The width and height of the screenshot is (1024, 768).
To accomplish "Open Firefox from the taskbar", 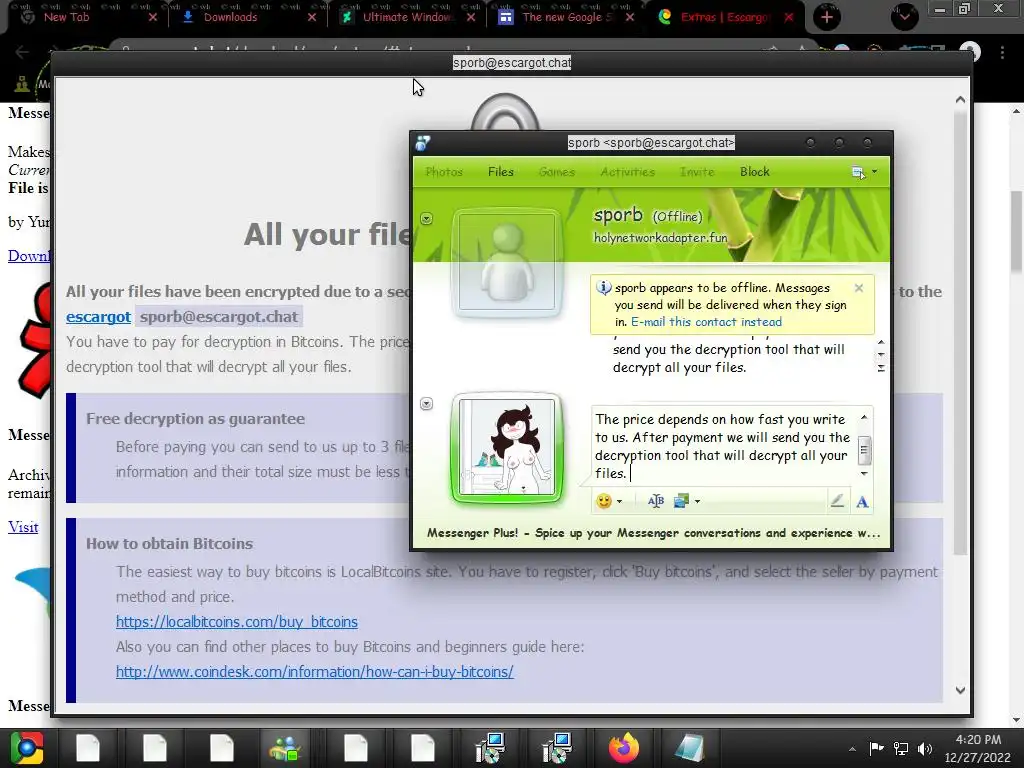I will click(624, 748).
